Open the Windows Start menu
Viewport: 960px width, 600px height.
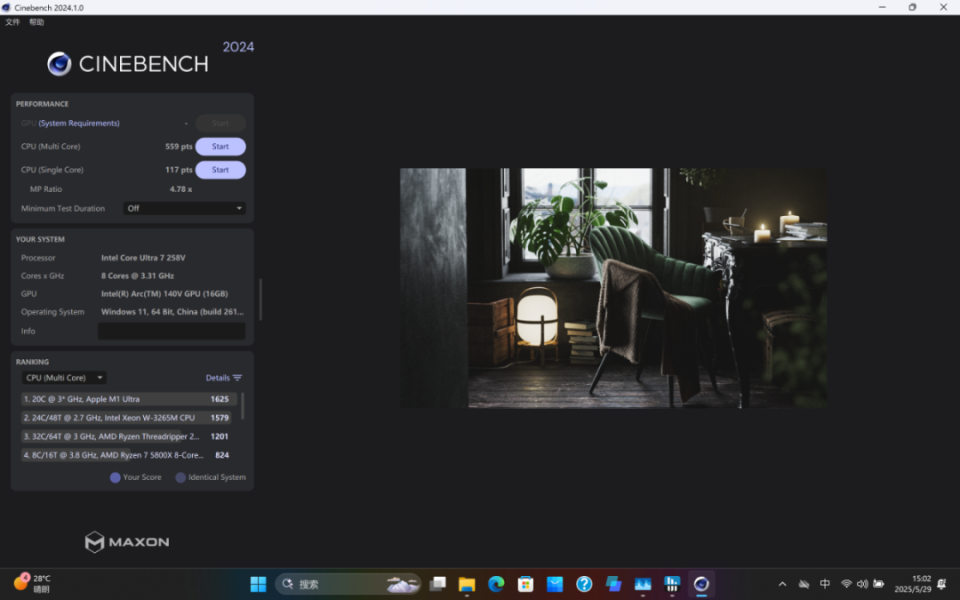[x=258, y=584]
